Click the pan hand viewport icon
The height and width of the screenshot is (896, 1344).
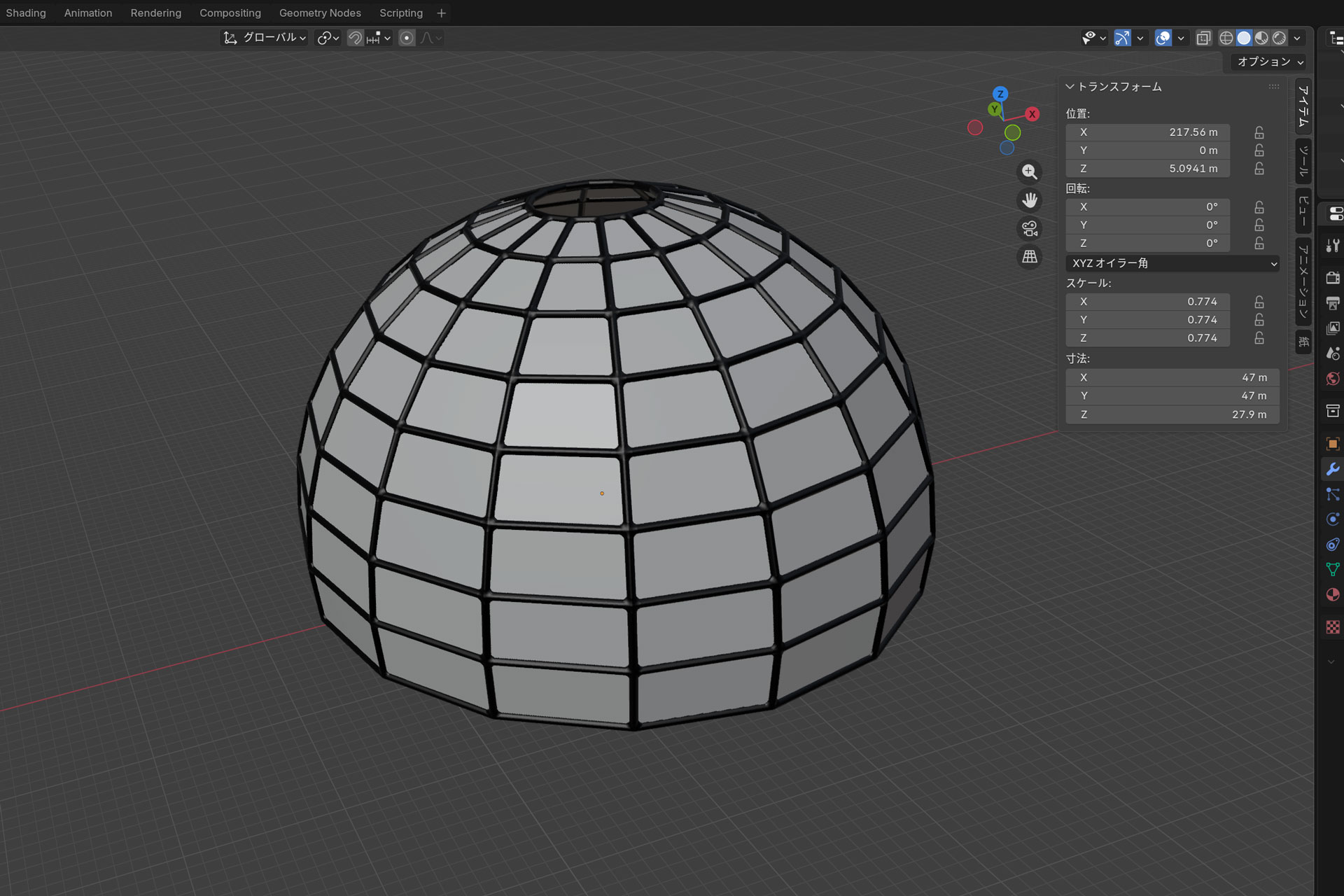click(1029, 201)
